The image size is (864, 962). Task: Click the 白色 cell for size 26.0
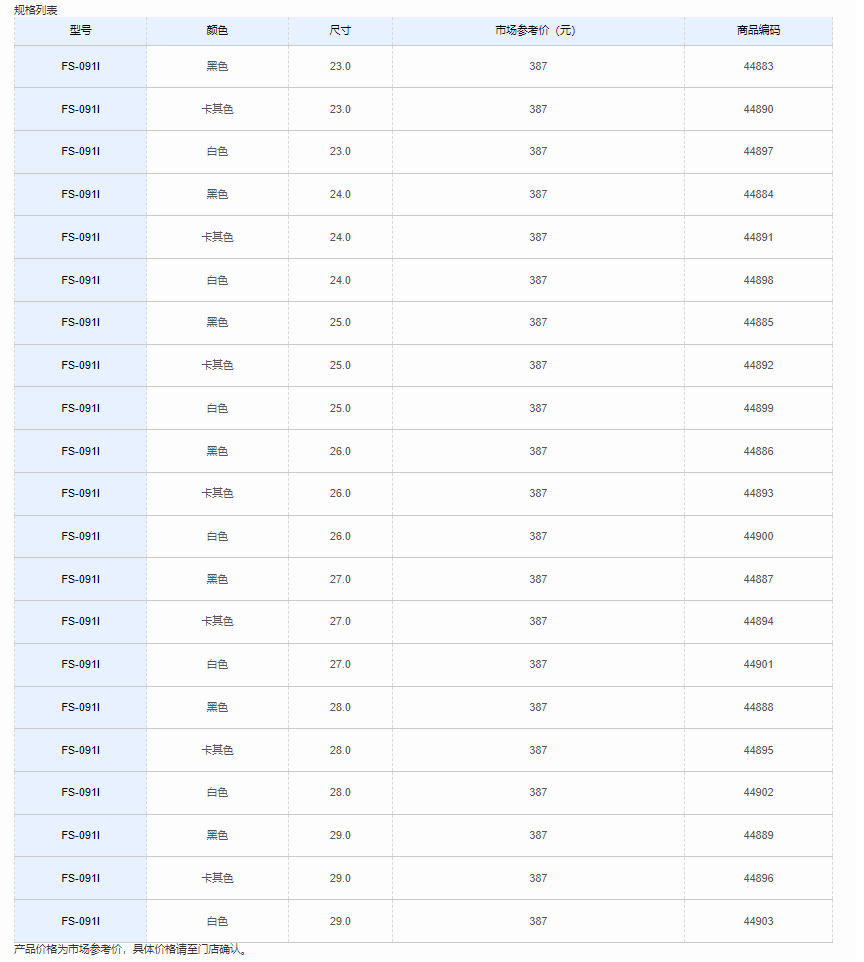(x=217, y=536)
